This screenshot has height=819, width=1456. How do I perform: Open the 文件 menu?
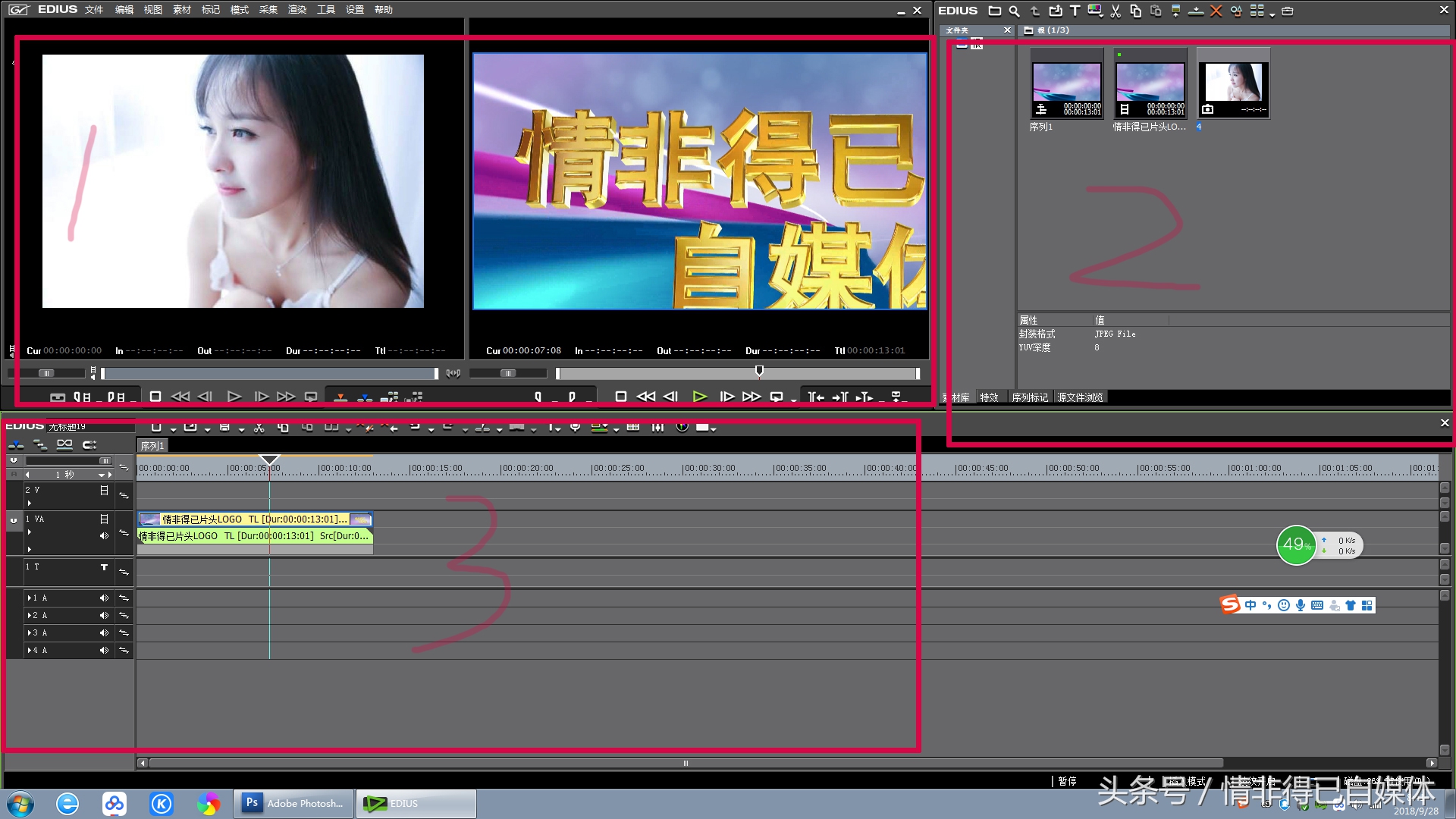[94, 9]
